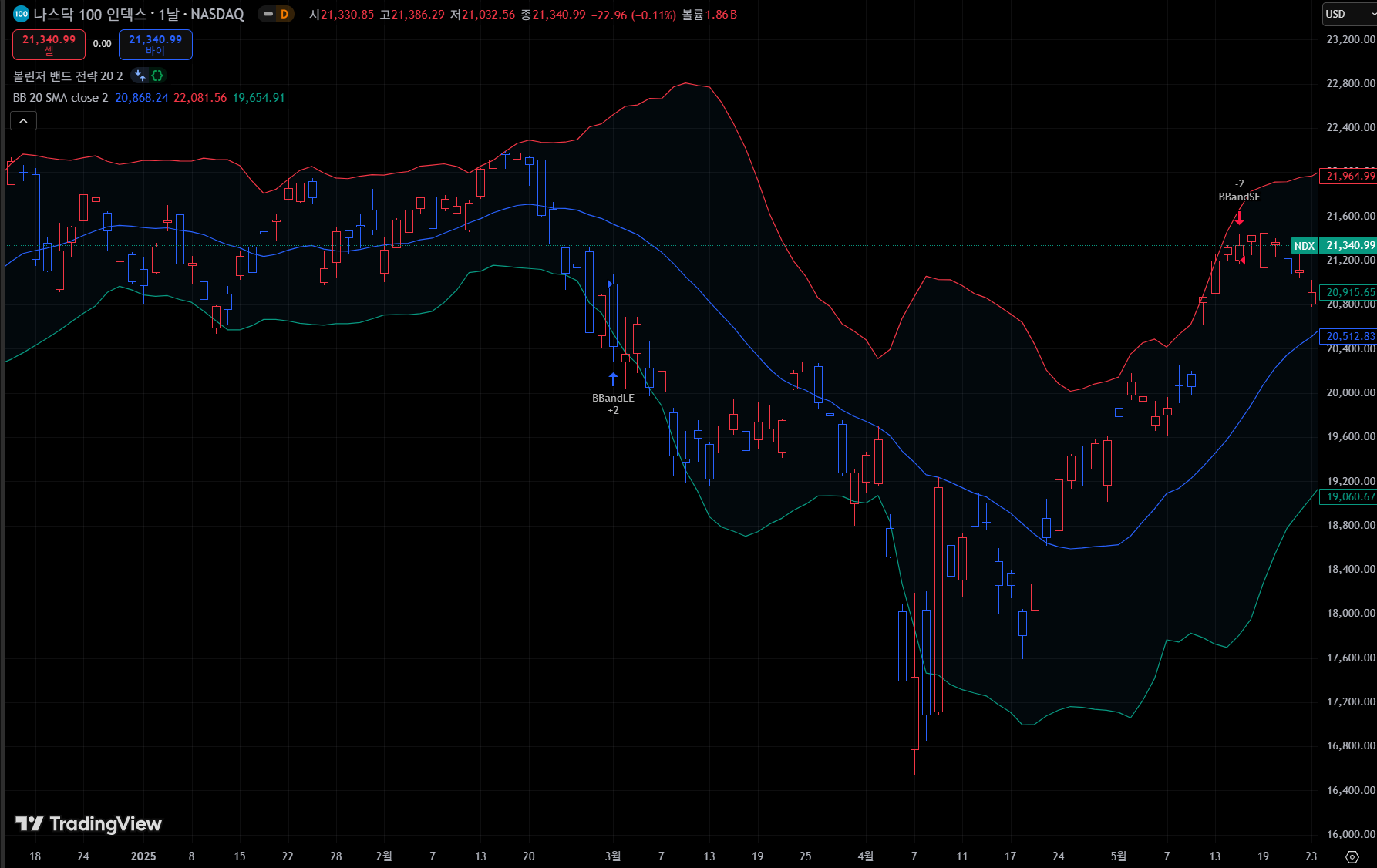Click the market status minus indicator icon

(x=268, y=14)
